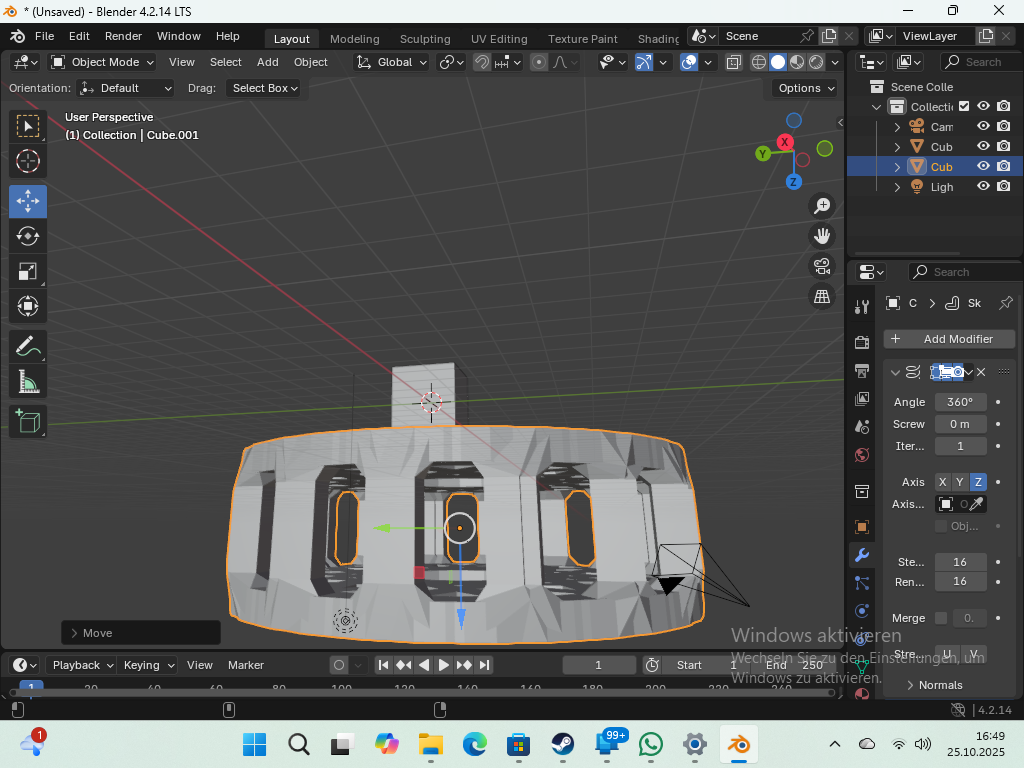1024x768 pixels.
Task: Select the Scale tool
Action: tap(28, 271)
